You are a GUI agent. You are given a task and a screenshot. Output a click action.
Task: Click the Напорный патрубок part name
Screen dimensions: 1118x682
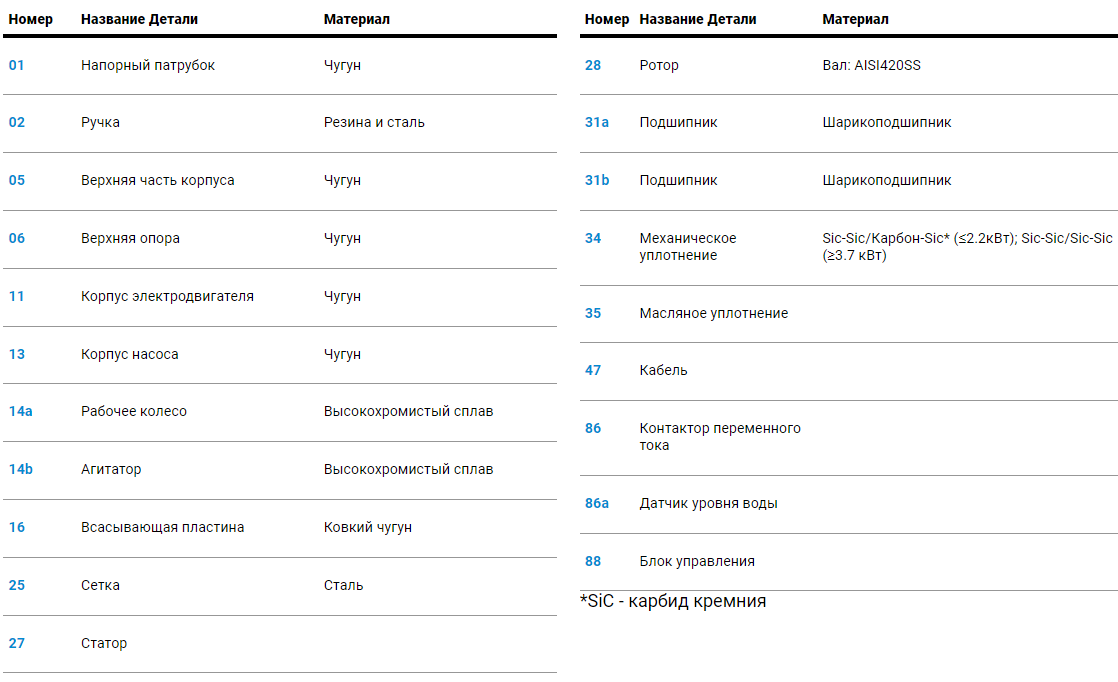pos(148,65)
